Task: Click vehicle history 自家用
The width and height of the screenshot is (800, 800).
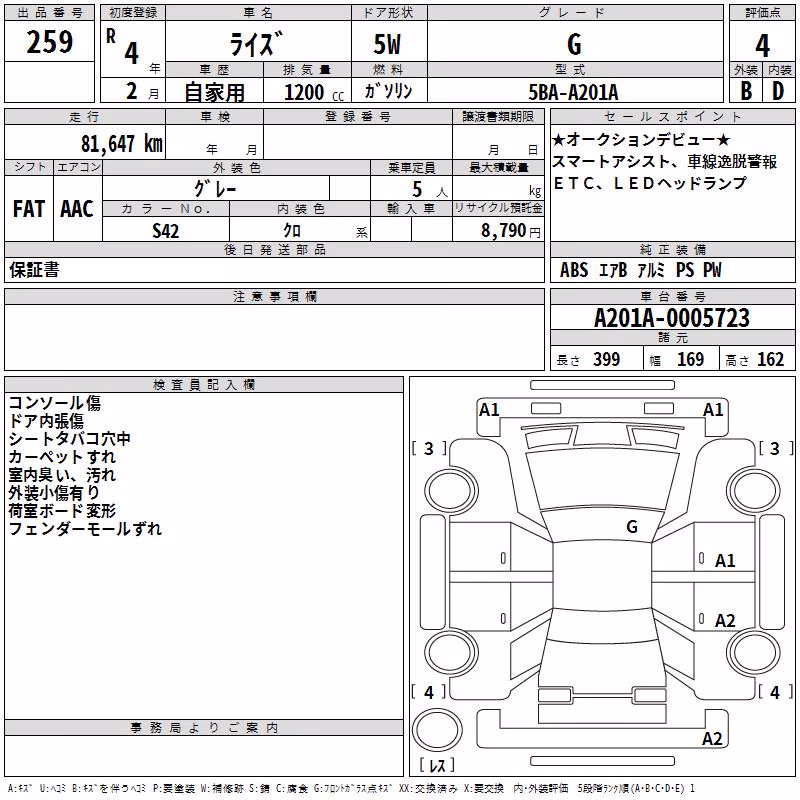Action: 214,92
